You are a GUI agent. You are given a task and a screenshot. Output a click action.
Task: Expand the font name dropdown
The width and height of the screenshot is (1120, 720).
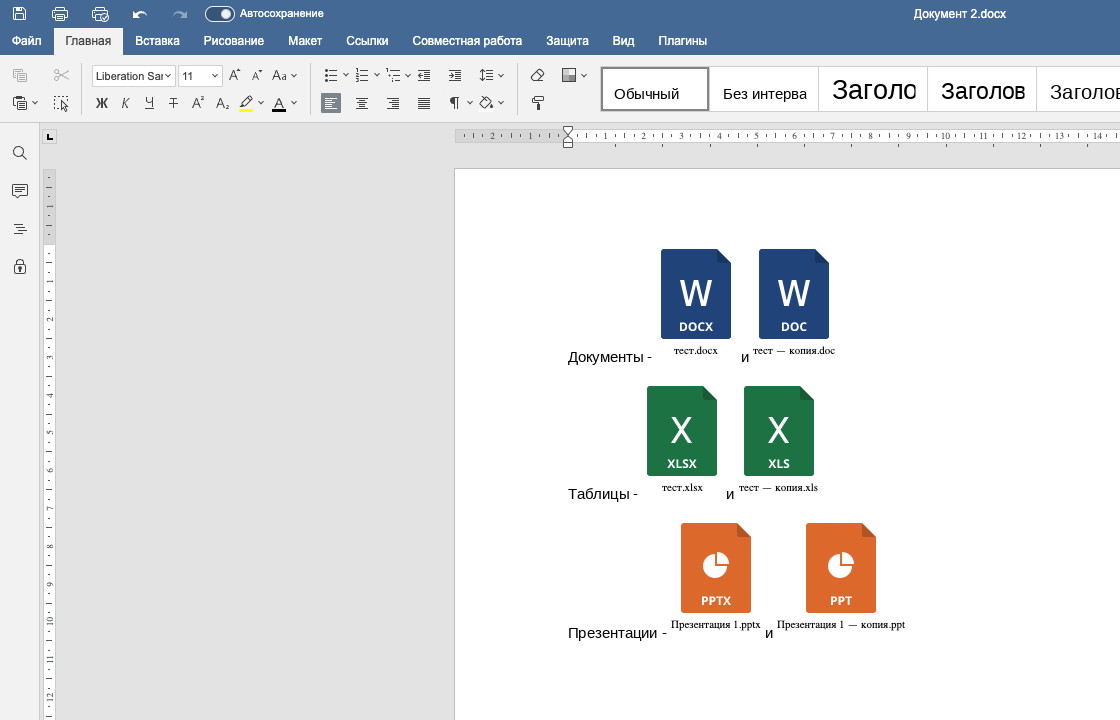click(169, 76)
